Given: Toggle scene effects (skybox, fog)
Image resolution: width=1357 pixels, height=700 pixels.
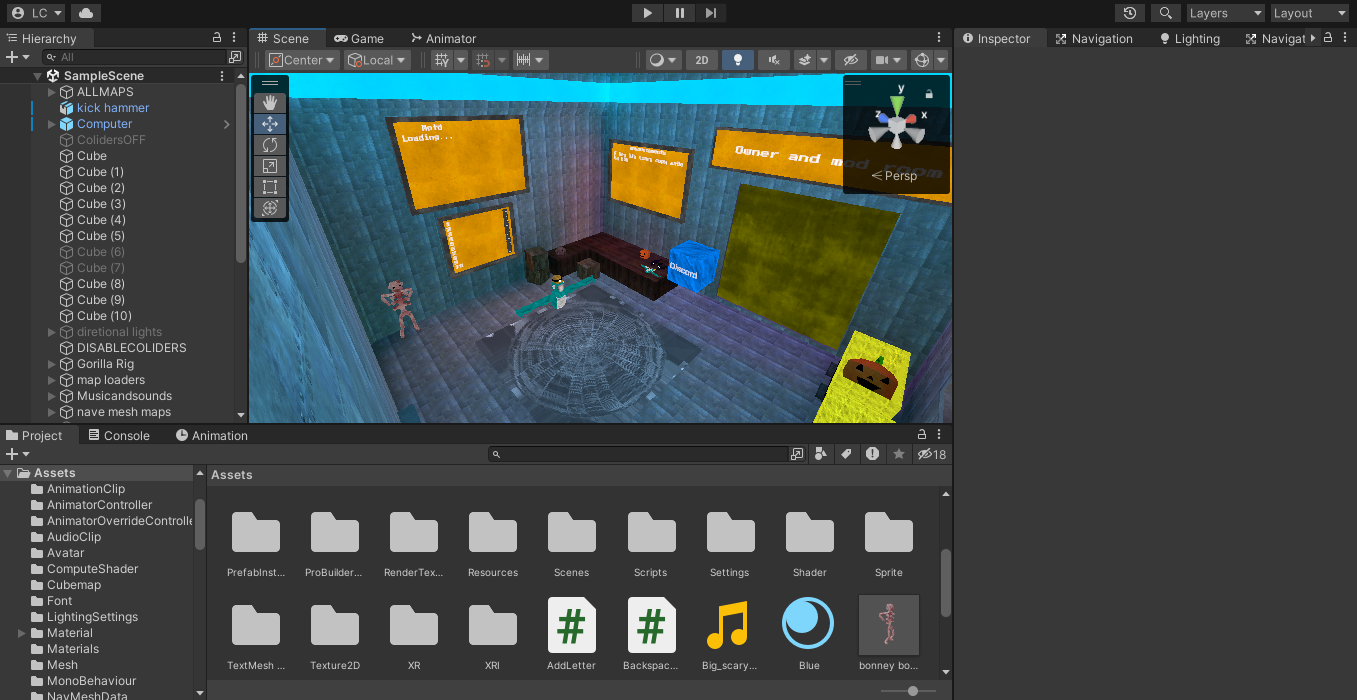Looking at the screenshot, I should (x=805, y=60).
